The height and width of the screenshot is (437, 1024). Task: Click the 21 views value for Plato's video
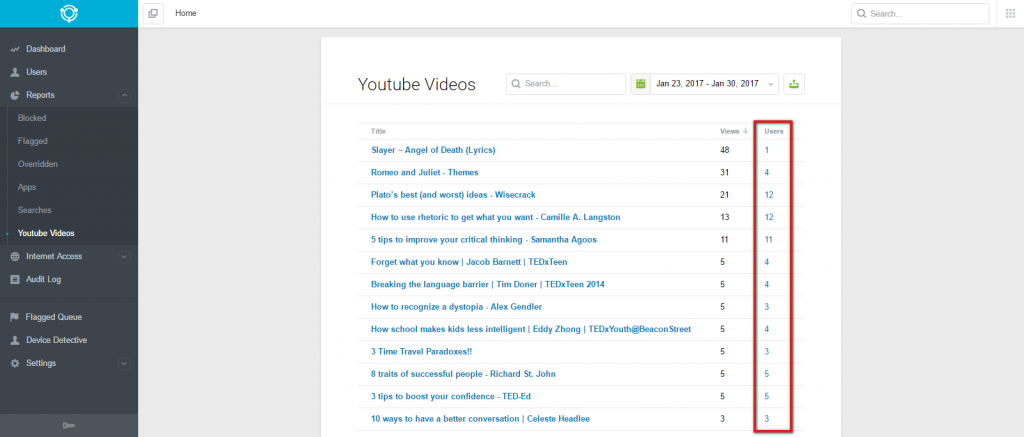[724, 195]
